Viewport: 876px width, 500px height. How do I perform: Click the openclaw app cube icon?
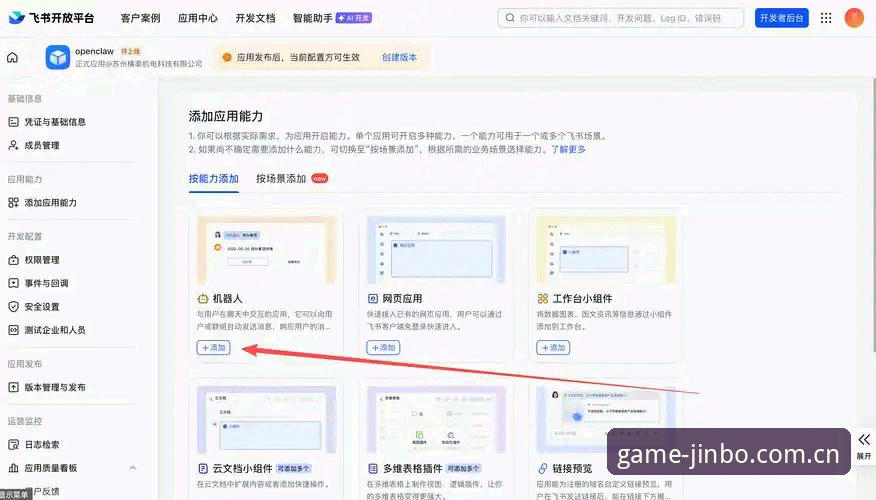(x=58, y=57)
